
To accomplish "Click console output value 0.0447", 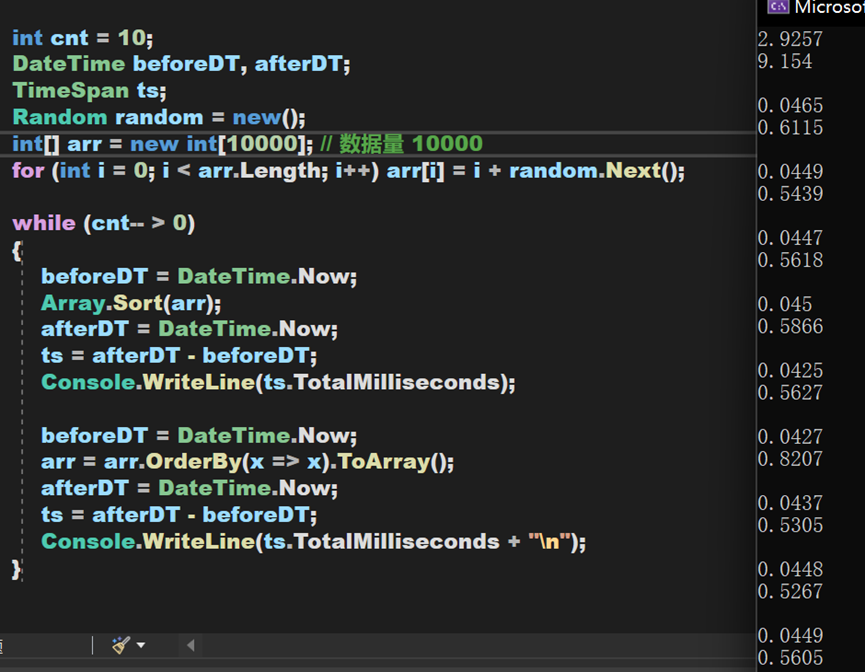I will tap(790, 238).
